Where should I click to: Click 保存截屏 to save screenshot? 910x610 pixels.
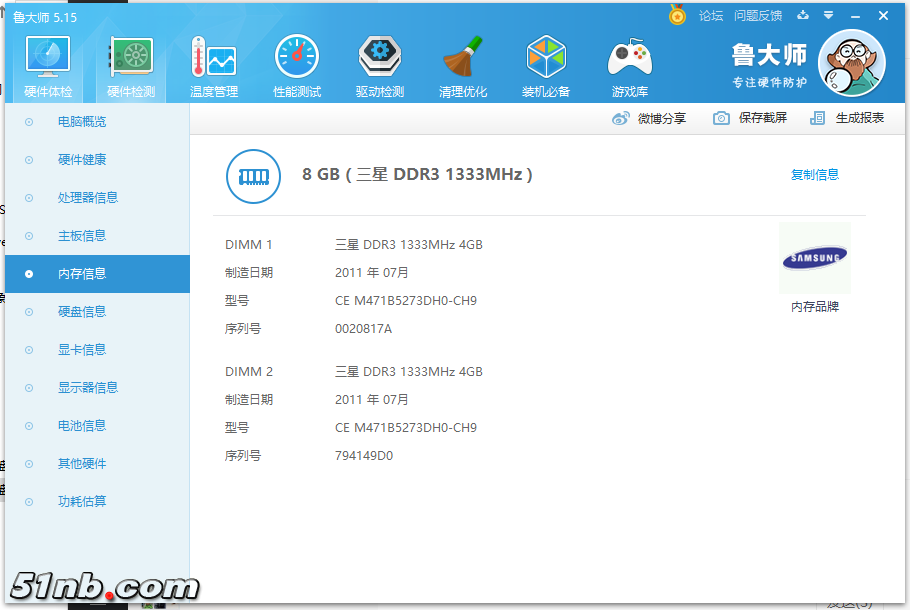coord(751,118)
